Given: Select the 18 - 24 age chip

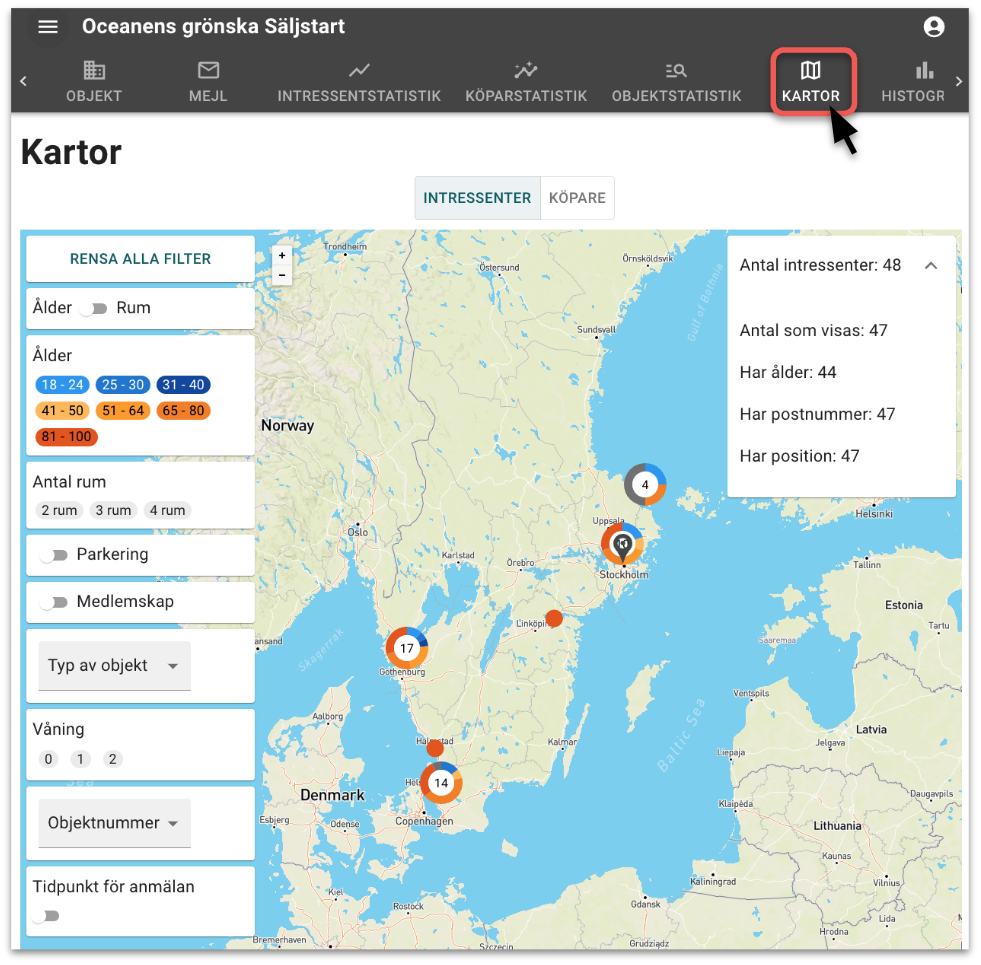Looking at the screenshot, I should click(x=62, y=384).
